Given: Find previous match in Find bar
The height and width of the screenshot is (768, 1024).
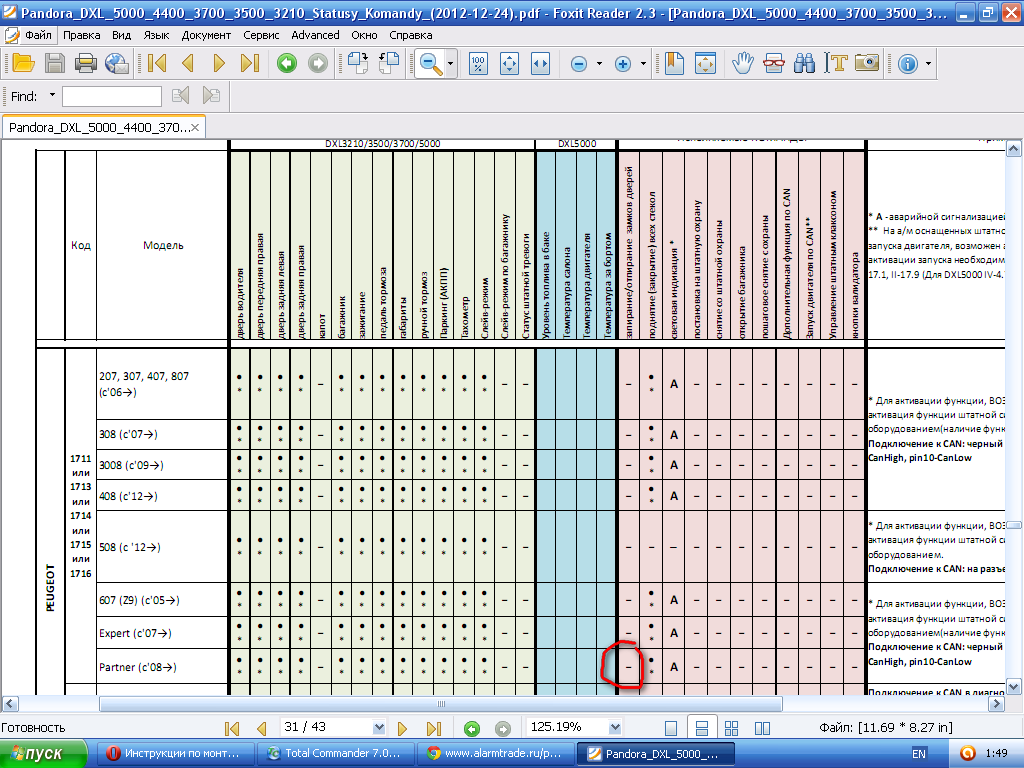Looking at the screenshot, I should pyautogui.click(x=180, y=96).
